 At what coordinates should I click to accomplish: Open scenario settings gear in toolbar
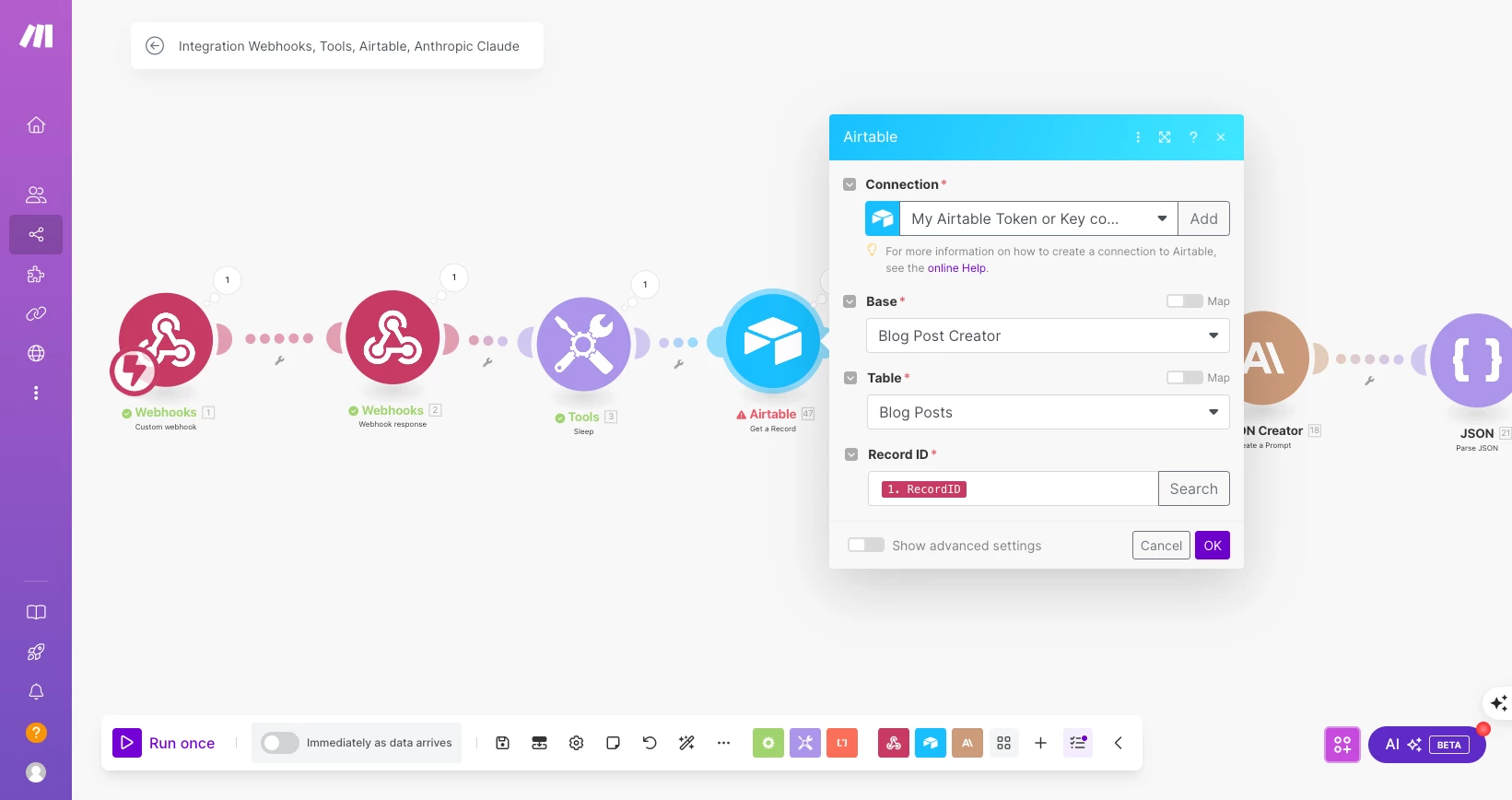[576, 743]
